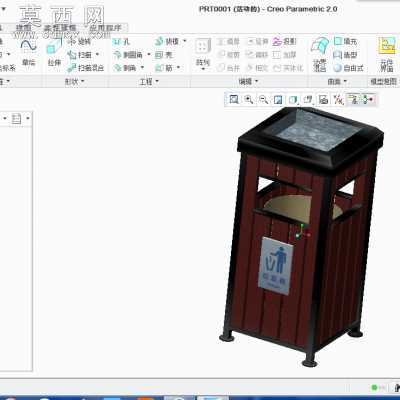Switch to the Applications (应用程序) tab
Viewport: 400px width, 400px height.
(105, 28)
